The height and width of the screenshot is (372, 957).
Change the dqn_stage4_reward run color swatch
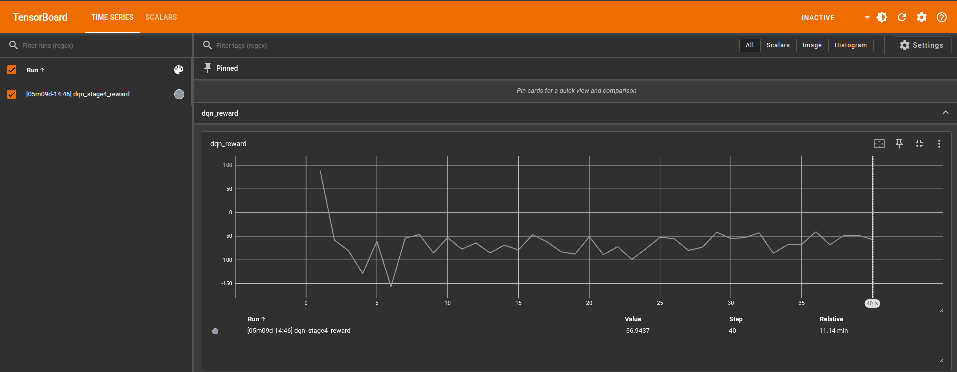[179, 94]
